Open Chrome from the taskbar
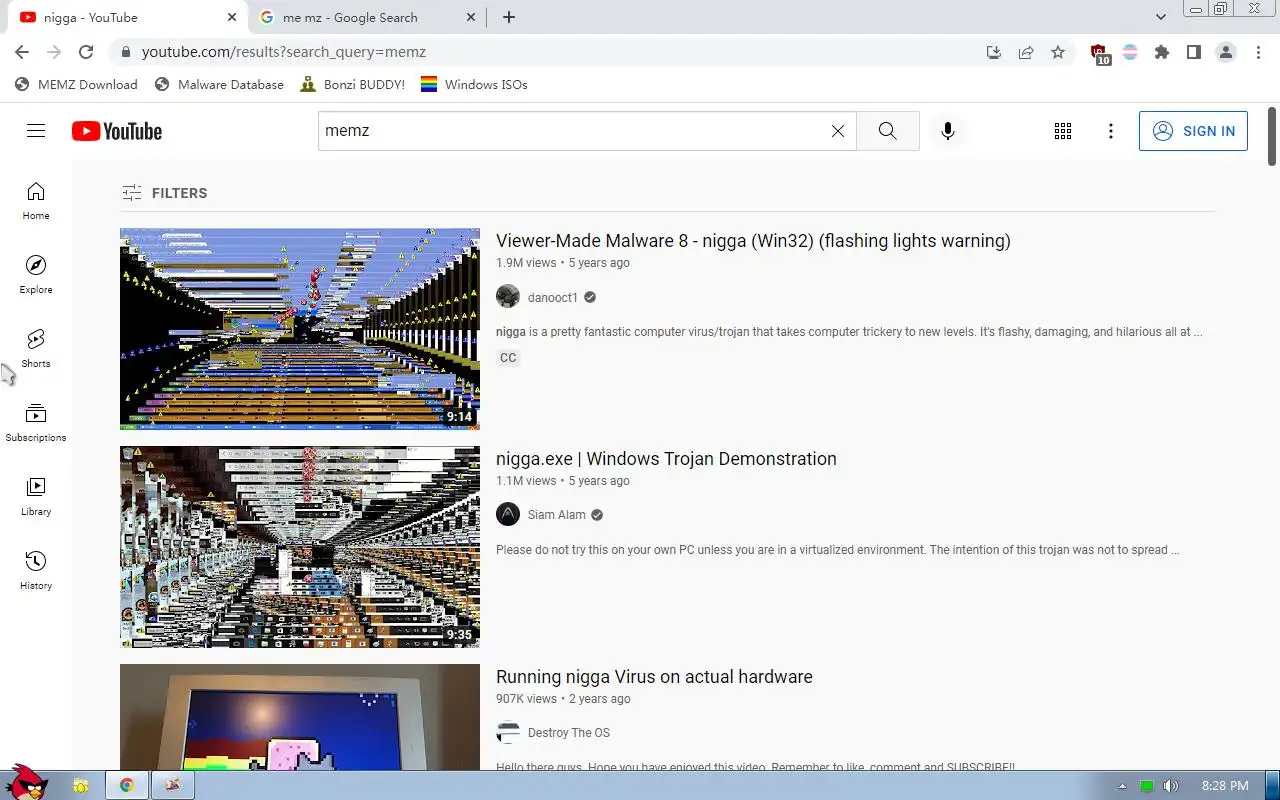The width and height of the screenshot is (1280, 800). 127,785
